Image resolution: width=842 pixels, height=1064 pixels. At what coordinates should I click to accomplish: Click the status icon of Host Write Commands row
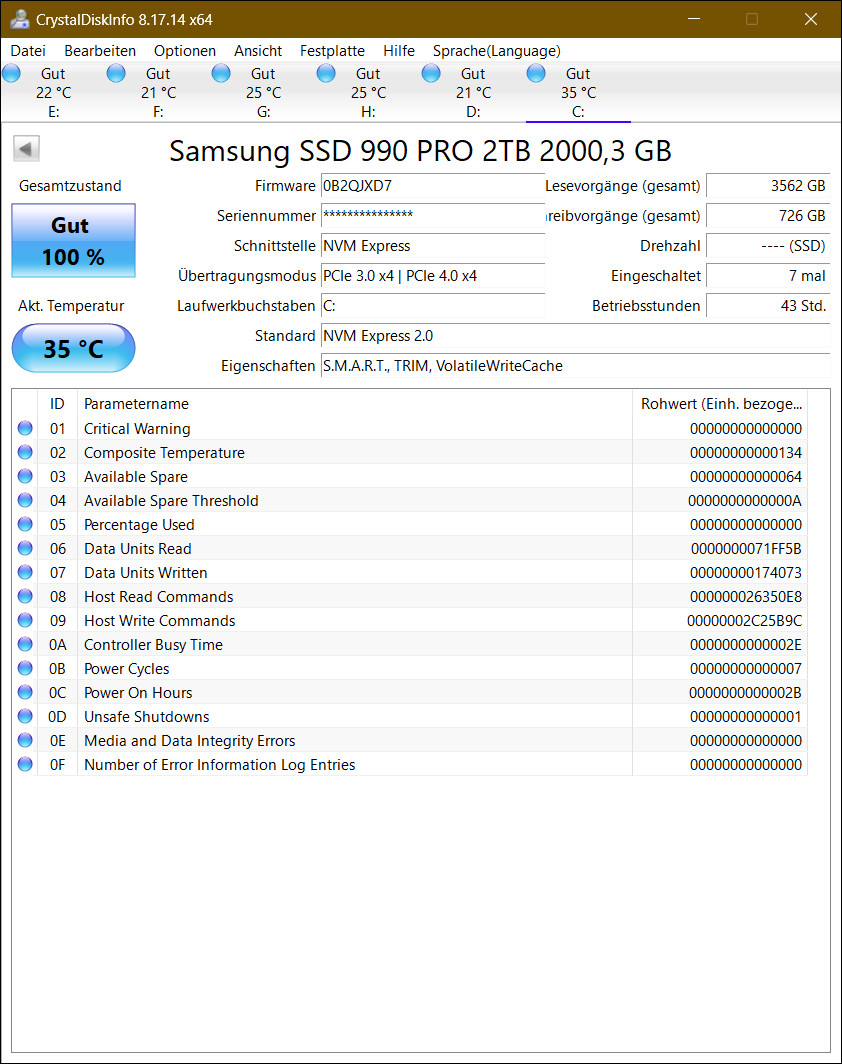tap(25, 620)
